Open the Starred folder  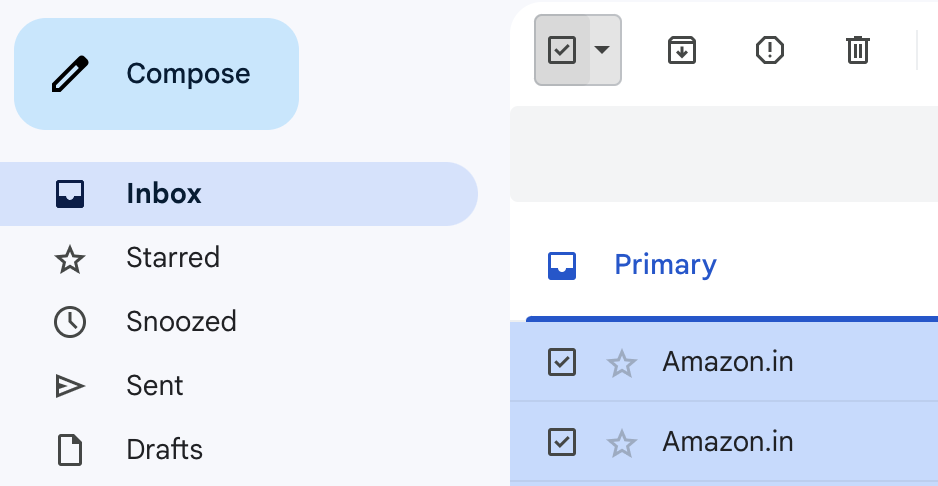pos(173,257)
